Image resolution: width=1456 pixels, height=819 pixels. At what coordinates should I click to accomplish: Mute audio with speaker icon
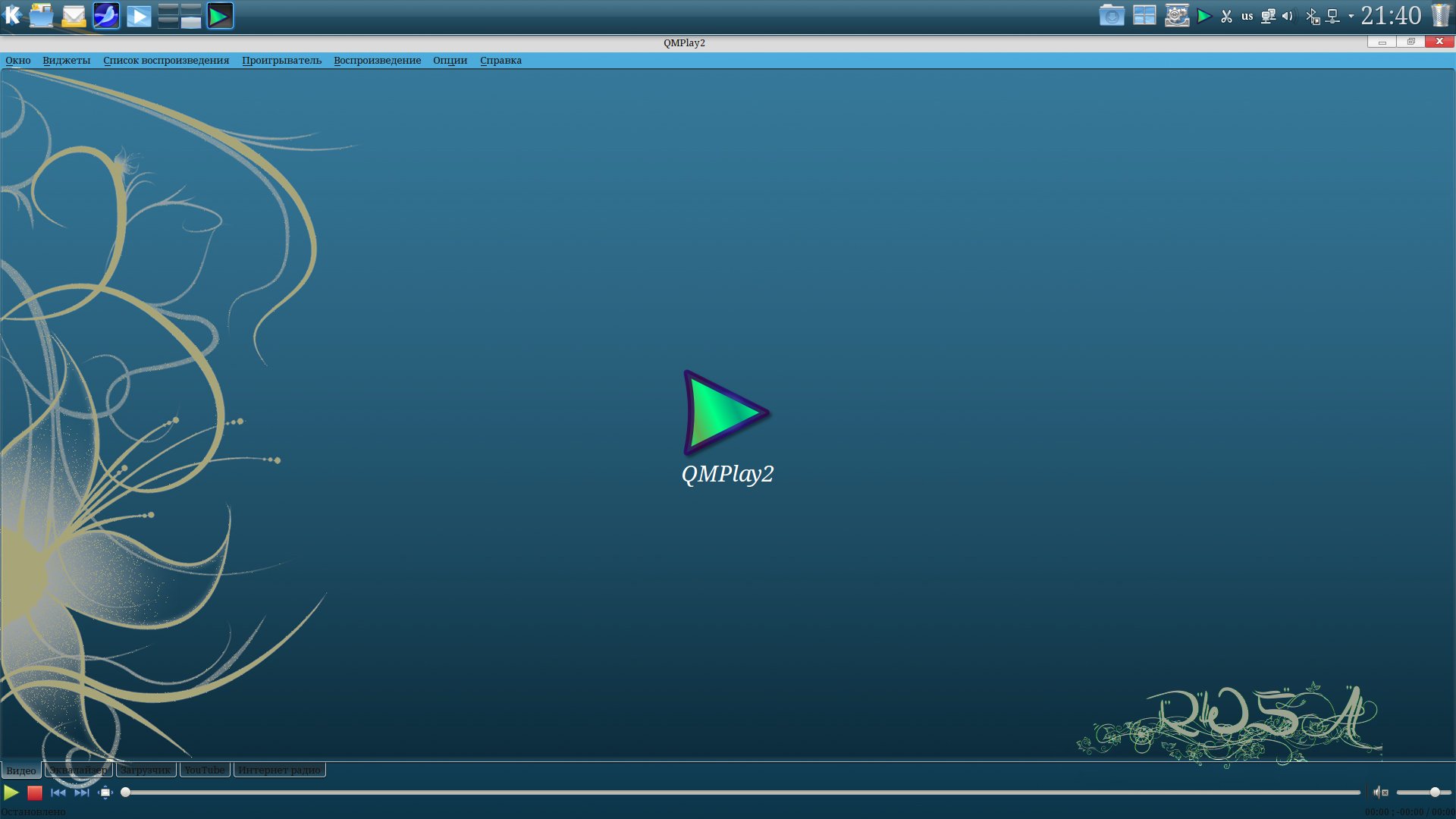click(1379, 792)
